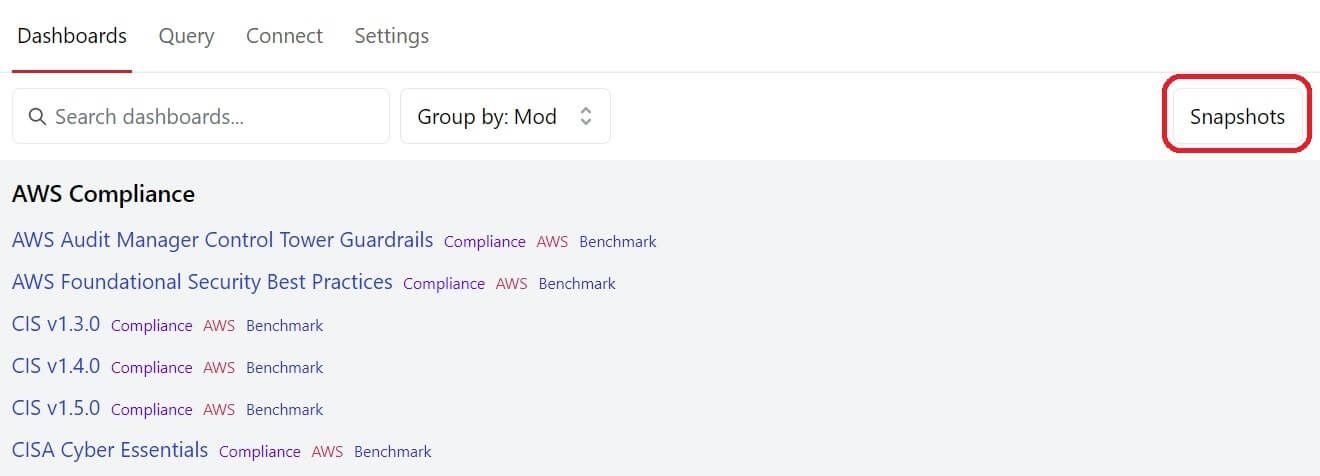Open the CIS v1.3.0 benchmark
The height and width of the screenshot is (476, 1320).
pos(56,324)
